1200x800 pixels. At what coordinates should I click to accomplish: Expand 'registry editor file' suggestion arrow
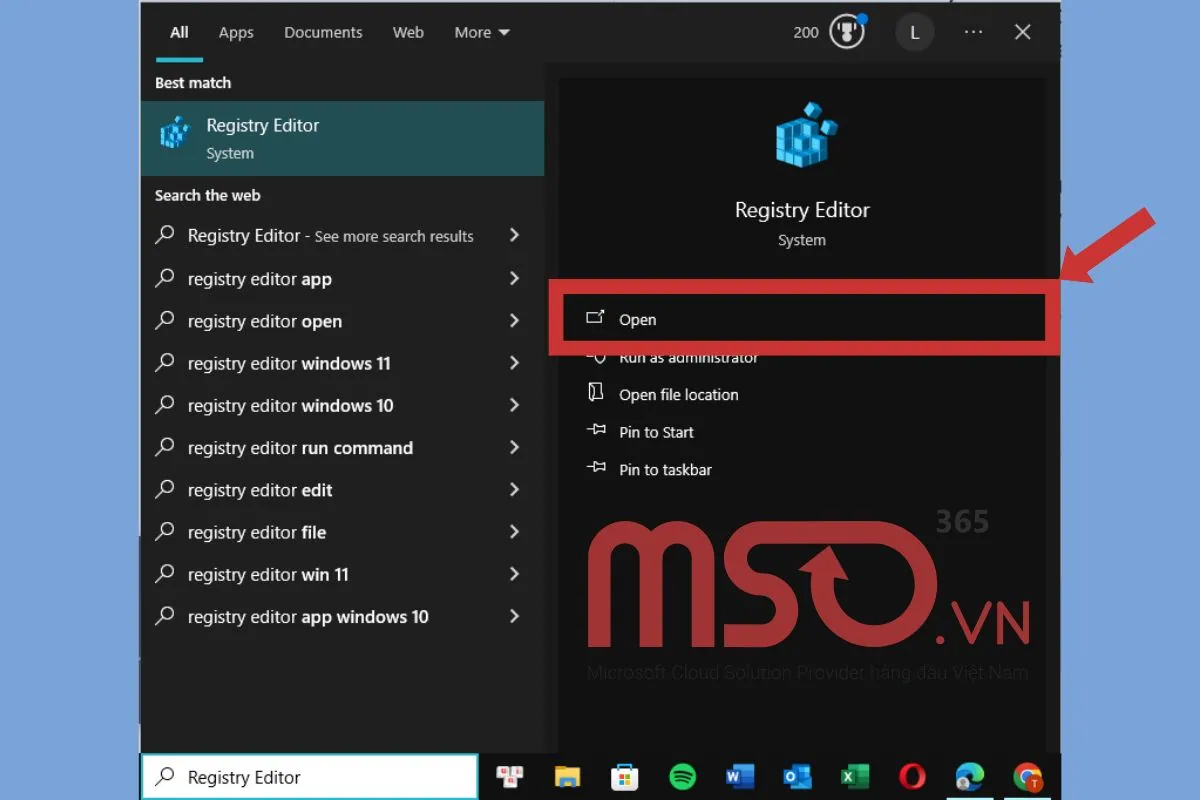[x=514, y=532]
